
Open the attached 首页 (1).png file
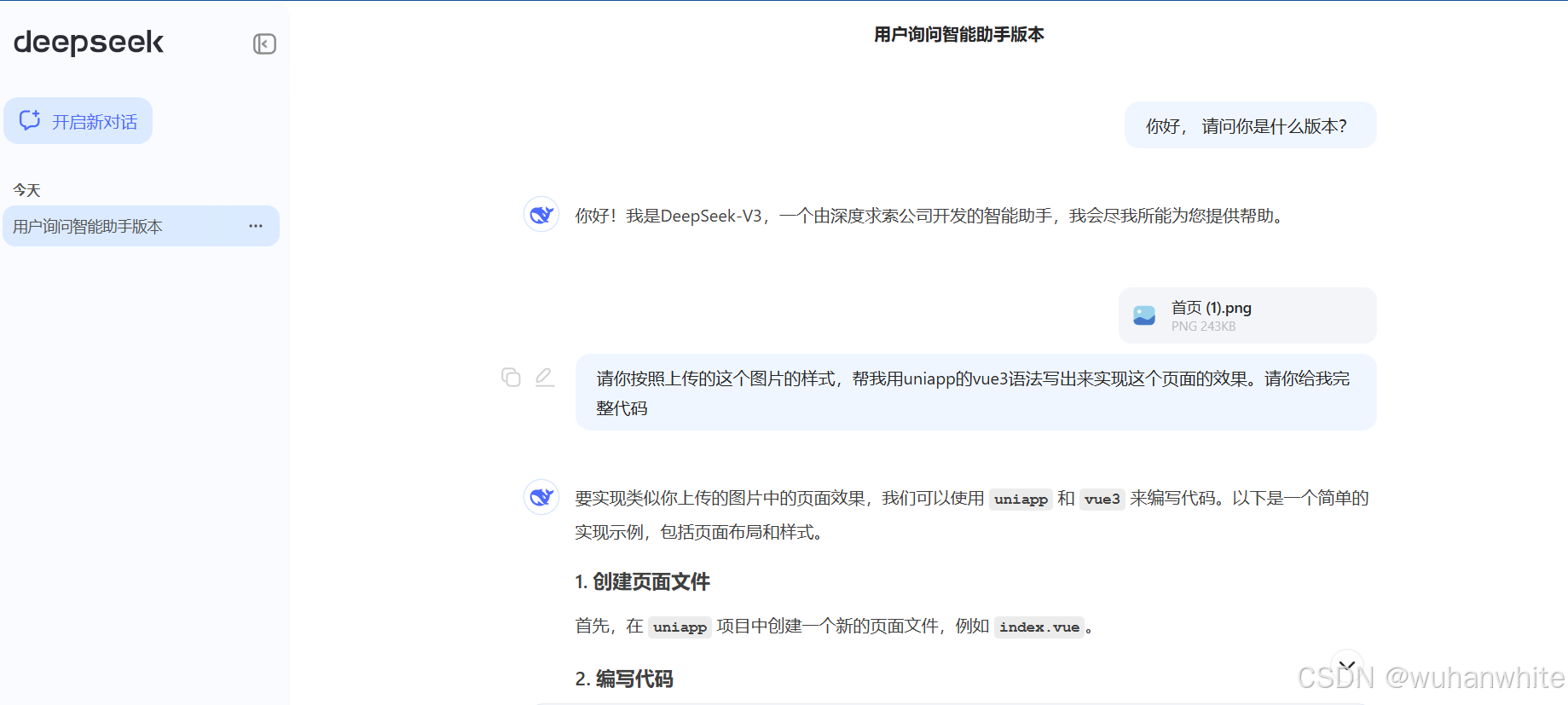[1247, 315]
